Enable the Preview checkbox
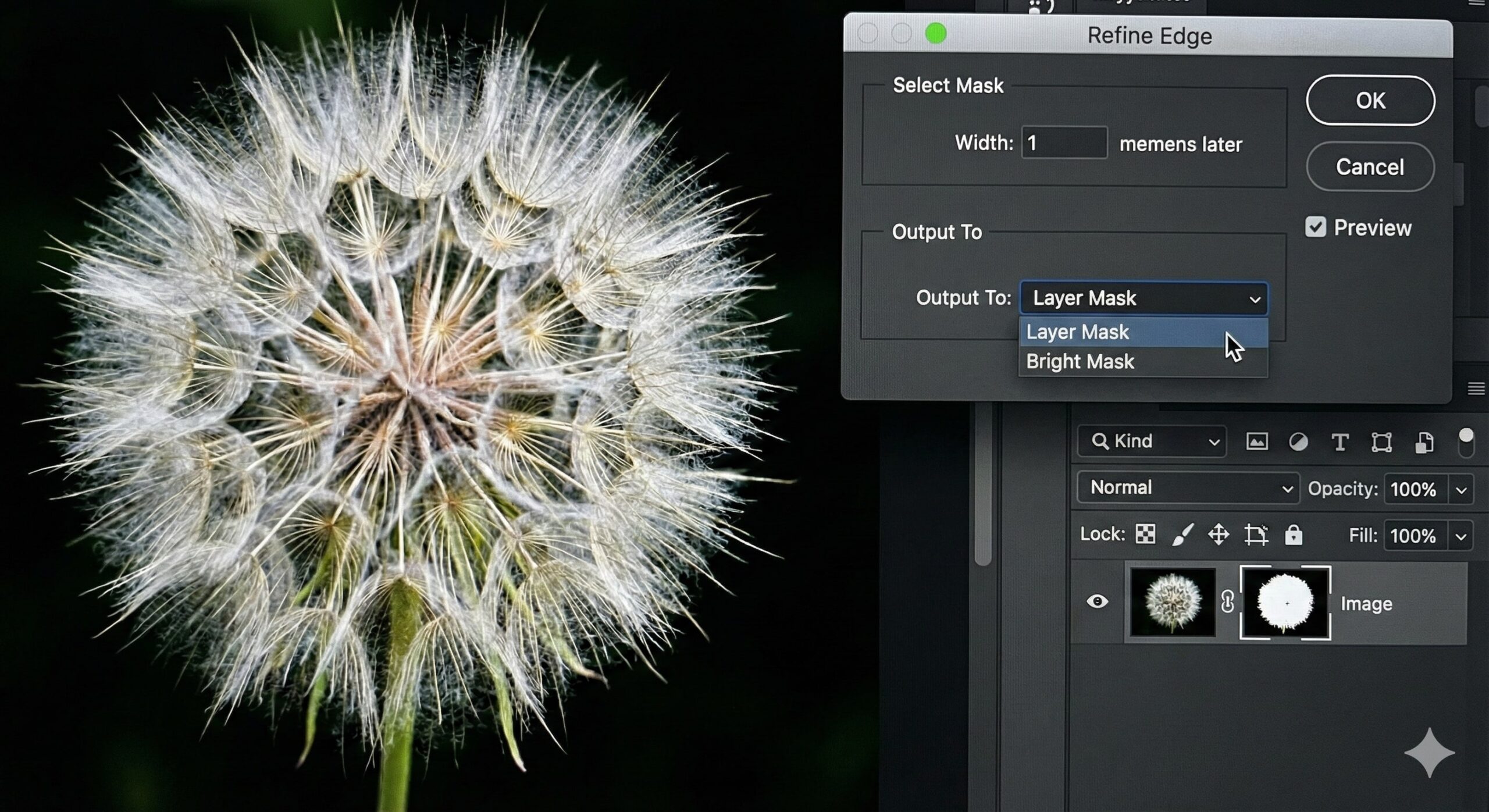Screen dimensions: 1489x812 coord(1317,227)
